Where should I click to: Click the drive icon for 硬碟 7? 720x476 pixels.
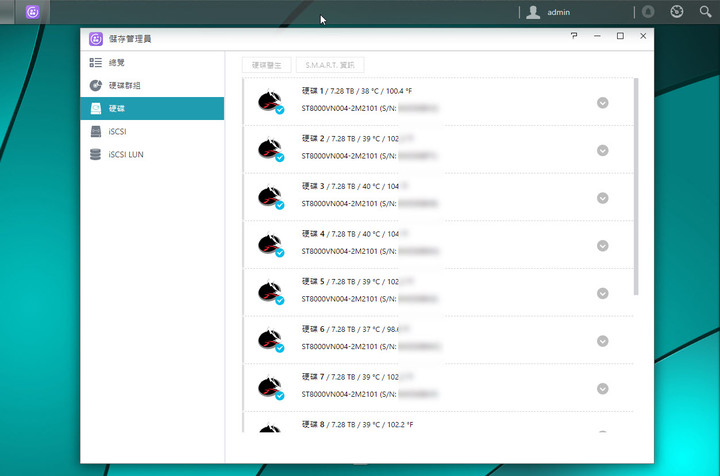[x=270, y=388]
